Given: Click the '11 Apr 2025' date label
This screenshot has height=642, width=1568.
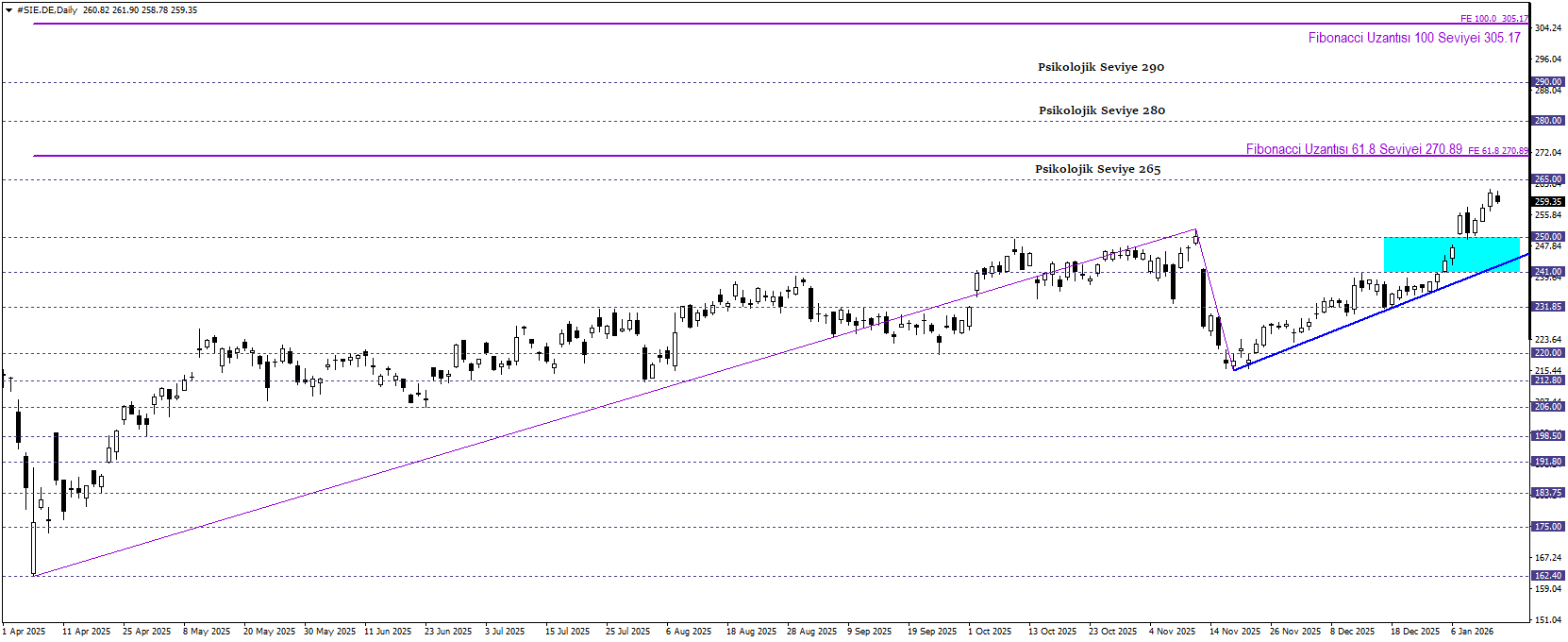Looking at the screenshot, I should coord(86,632).
